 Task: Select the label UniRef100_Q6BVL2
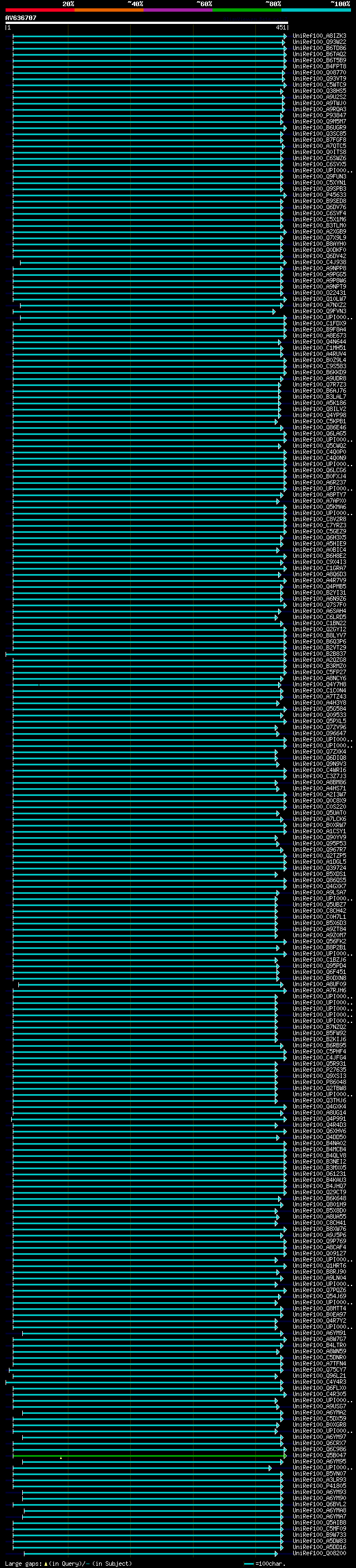pos(319,1505)
